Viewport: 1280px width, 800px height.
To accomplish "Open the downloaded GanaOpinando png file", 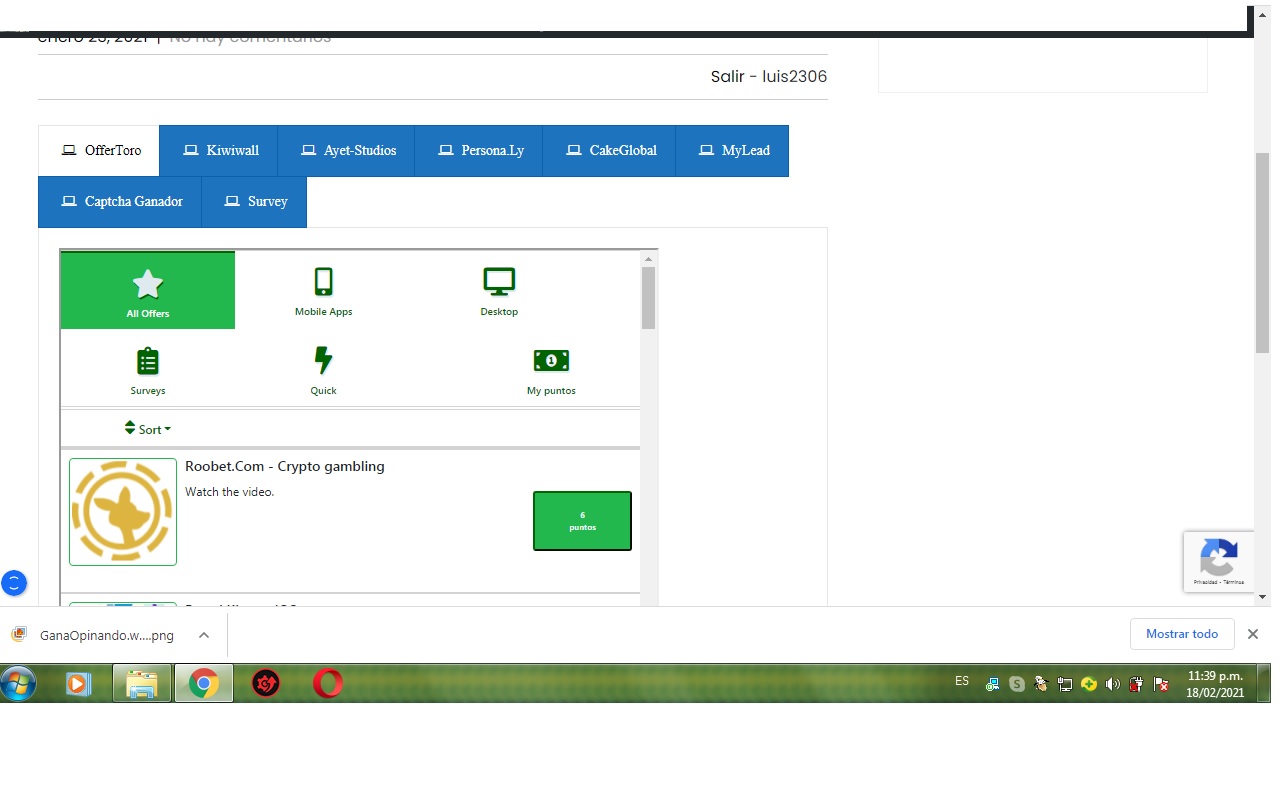I will point(106,635).
